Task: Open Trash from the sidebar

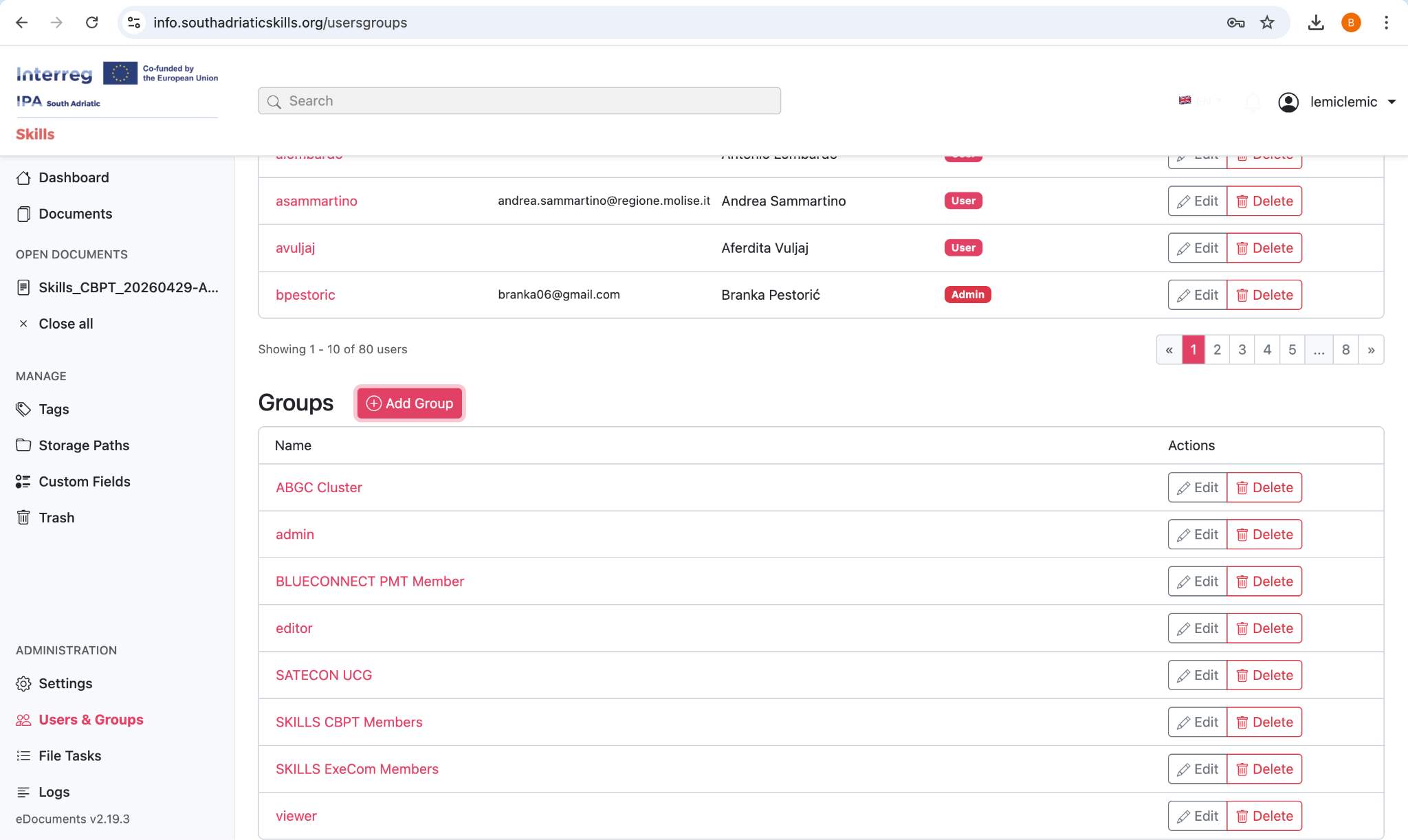Action: coord(56,518)
